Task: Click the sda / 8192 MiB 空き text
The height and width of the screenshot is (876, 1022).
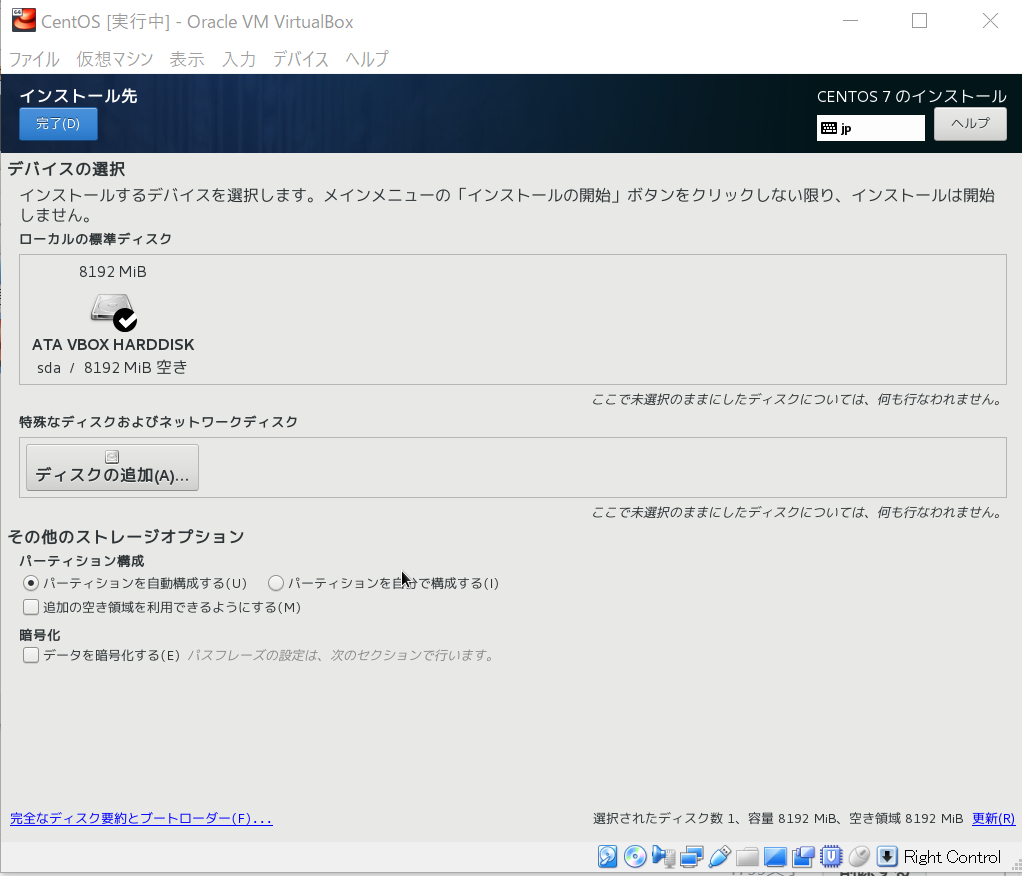Action: coord(112,368)
